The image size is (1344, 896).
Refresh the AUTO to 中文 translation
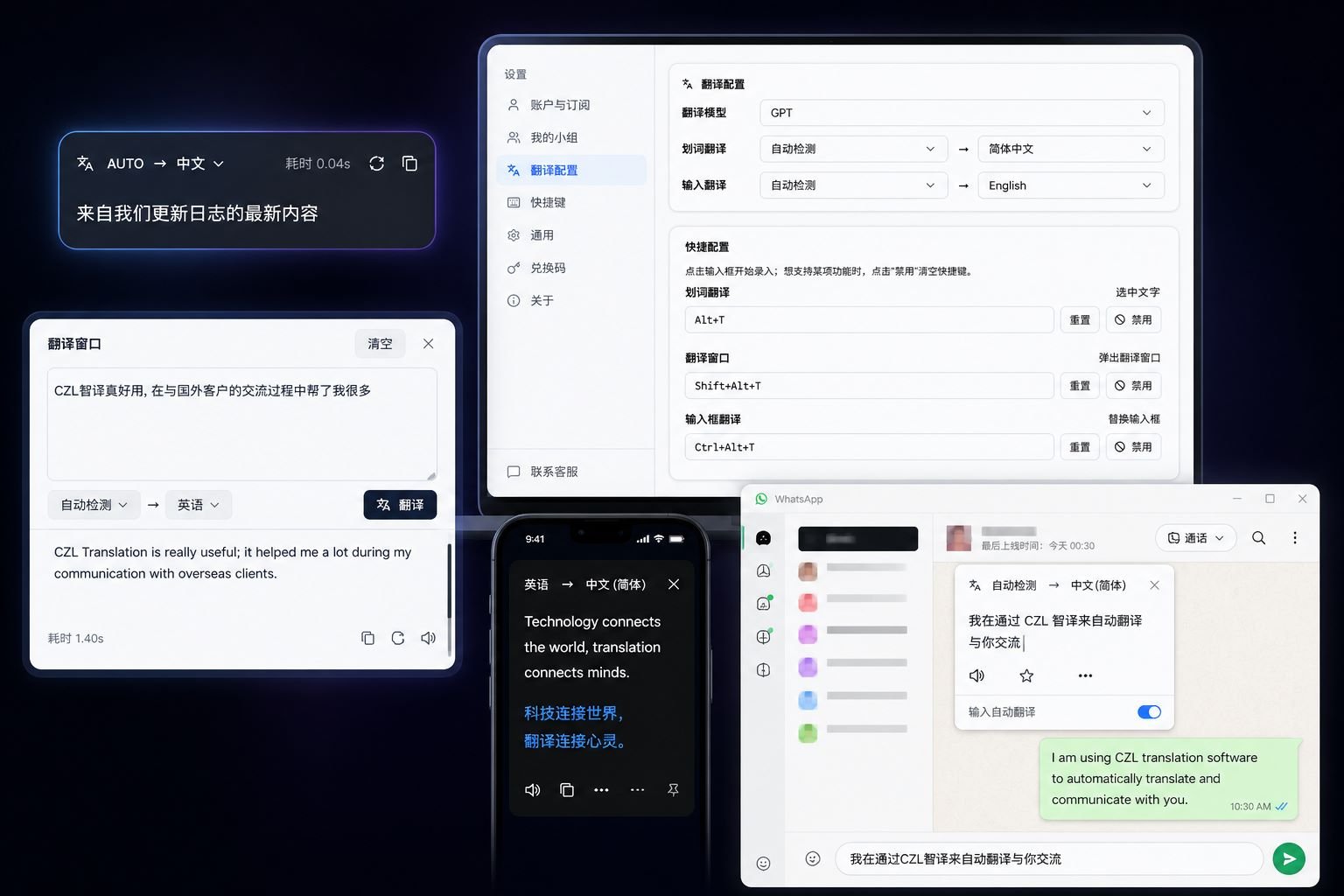pos(376,163)
